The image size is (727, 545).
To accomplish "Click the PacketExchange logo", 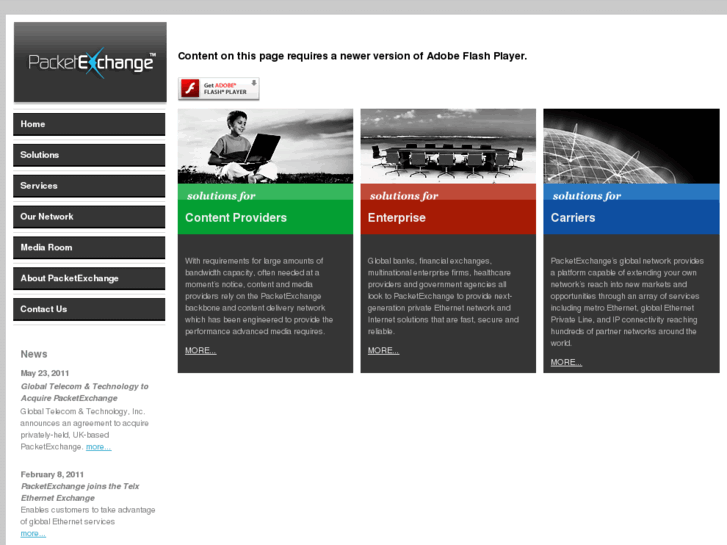I will 90,62.
